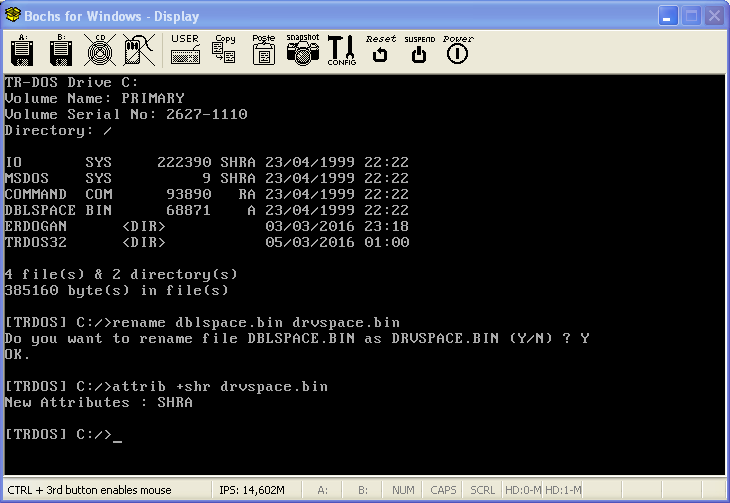The image size is (730, 503).
Task: Click the Reset button icon
Action: pos(380,49)
